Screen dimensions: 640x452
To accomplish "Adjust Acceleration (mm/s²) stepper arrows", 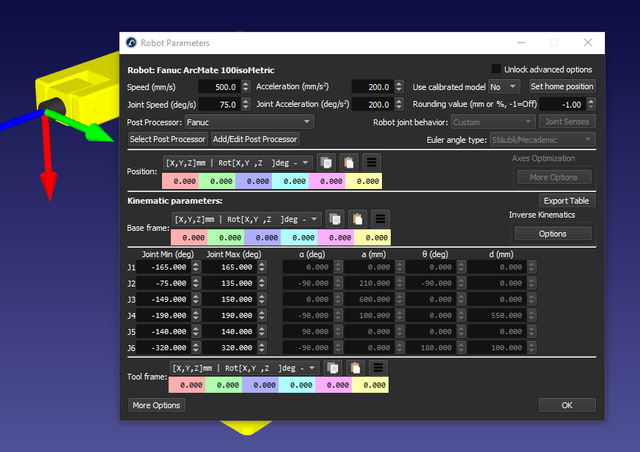I will pyautogui.click(x=399, y=87).
